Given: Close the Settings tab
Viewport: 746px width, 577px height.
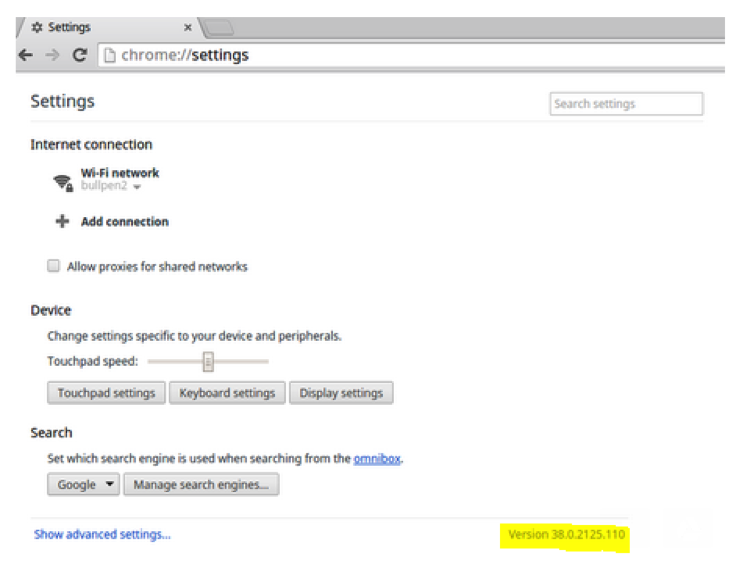Looking at the screenshot, I should click(187, 27).
